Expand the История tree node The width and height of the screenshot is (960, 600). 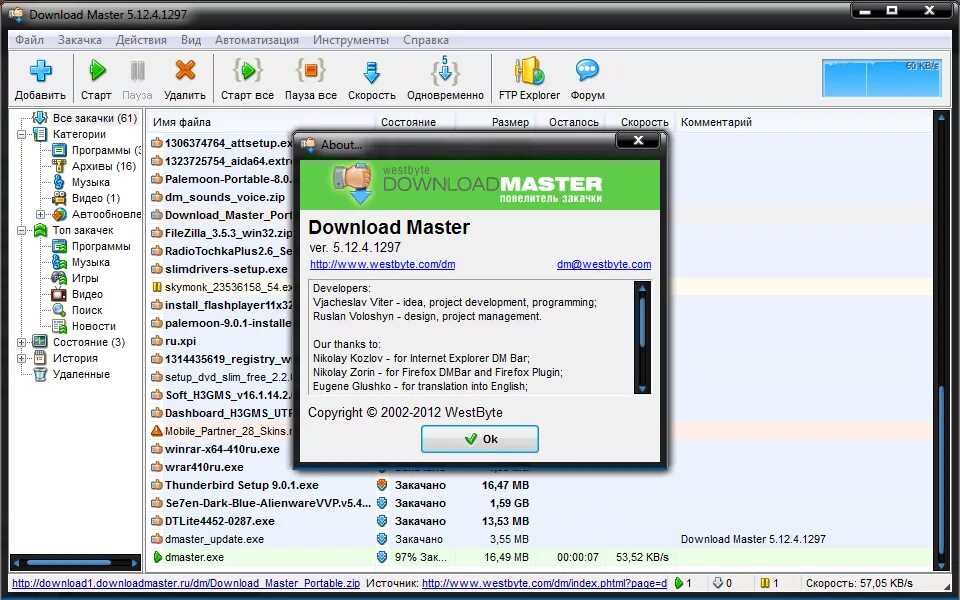pyautogui.click(x=21, y=358)
